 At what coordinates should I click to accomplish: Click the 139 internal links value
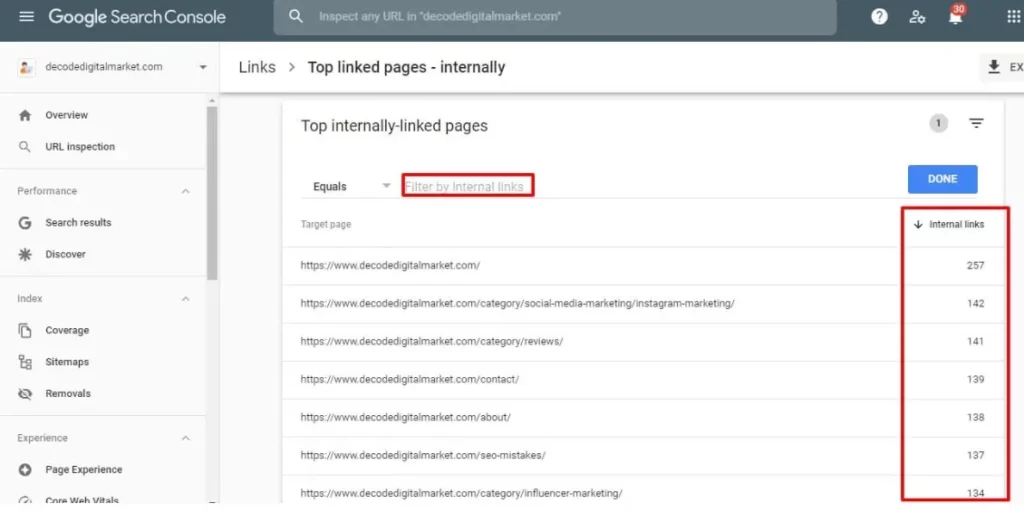975,379
